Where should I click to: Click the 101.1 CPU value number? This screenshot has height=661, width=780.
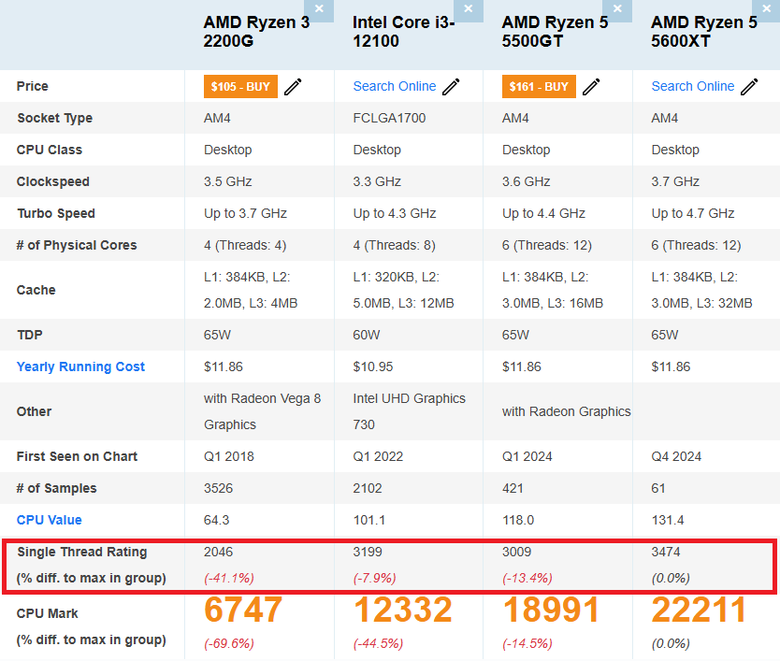(x=369, y=520)
